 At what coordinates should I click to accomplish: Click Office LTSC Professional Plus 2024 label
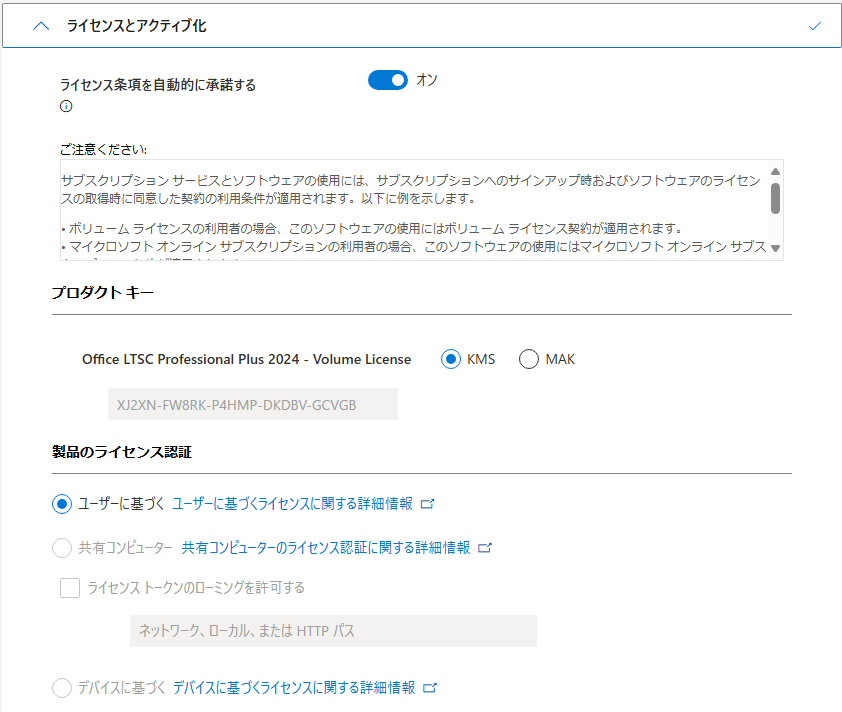(x=246, y=359)
